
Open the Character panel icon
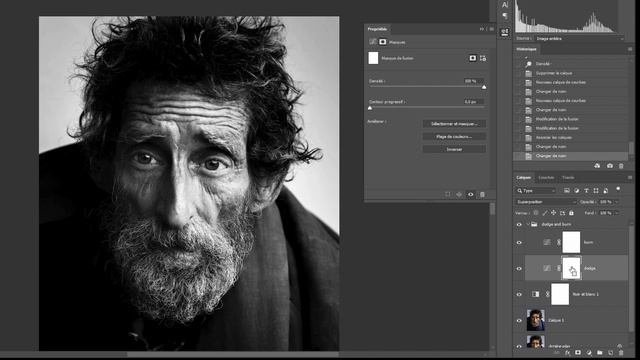point(505,5)
